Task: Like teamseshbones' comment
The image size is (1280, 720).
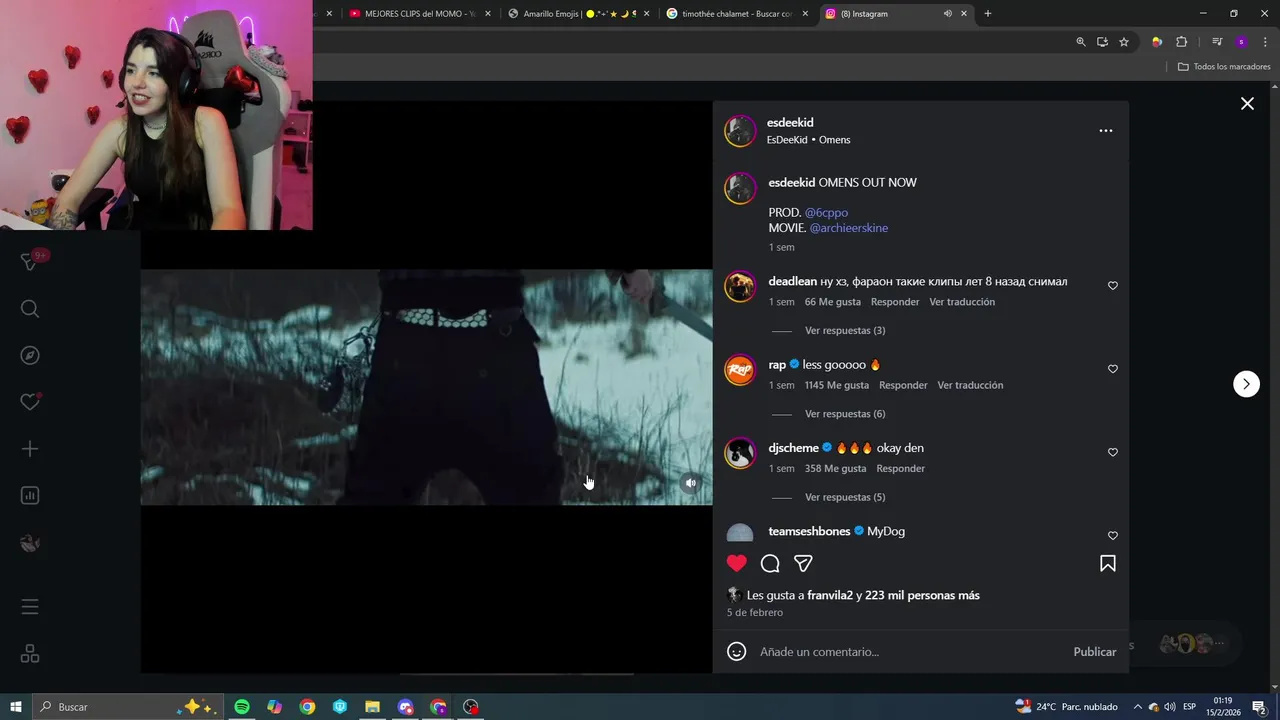Action: click(1113, 535)
